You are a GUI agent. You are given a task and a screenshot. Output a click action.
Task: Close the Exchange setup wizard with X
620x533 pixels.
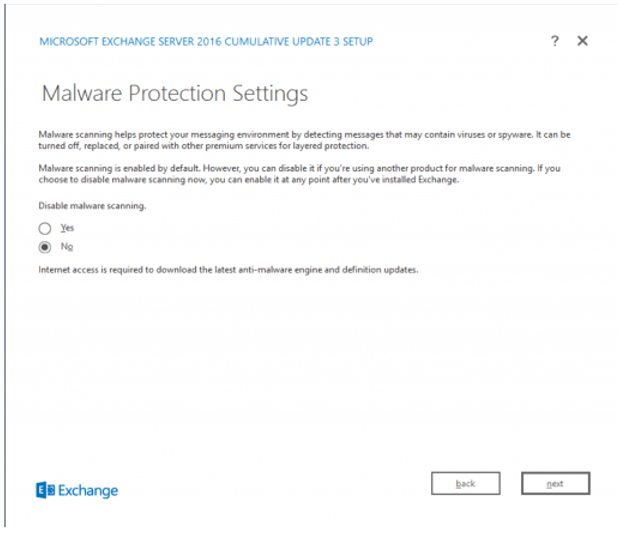click(582, 41)
